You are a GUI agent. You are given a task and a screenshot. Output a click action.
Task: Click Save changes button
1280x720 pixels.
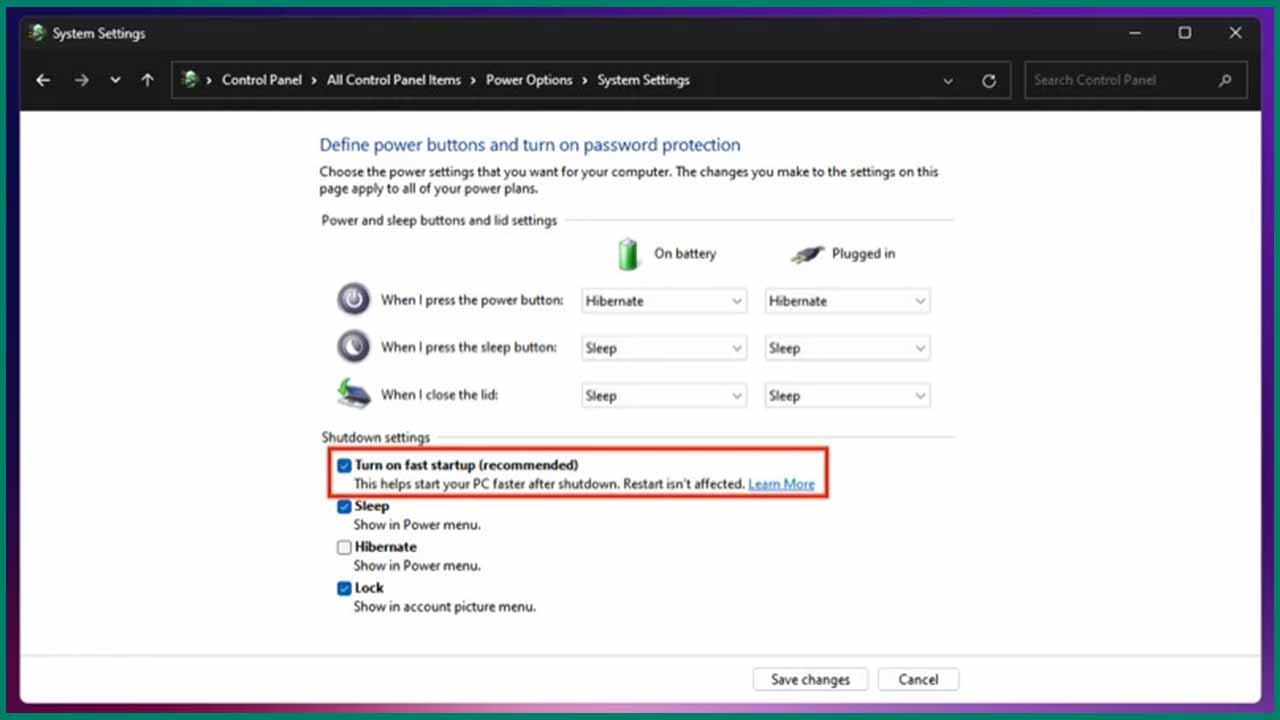810,680
